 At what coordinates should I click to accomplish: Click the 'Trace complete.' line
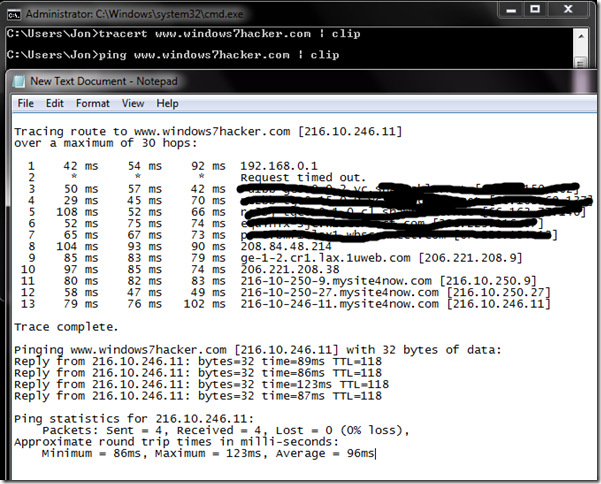[66, 327]
